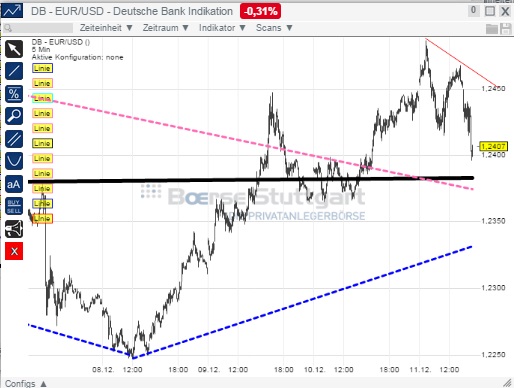Screen dimensions: 529x388
Task: Pick the magnifier zoom tool
Action: [x=14, y=116]
